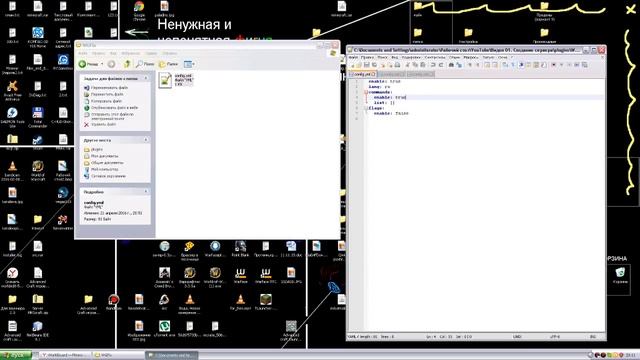
Task: Open the TLauncher desktop icon
Action: tap(266, 300)
